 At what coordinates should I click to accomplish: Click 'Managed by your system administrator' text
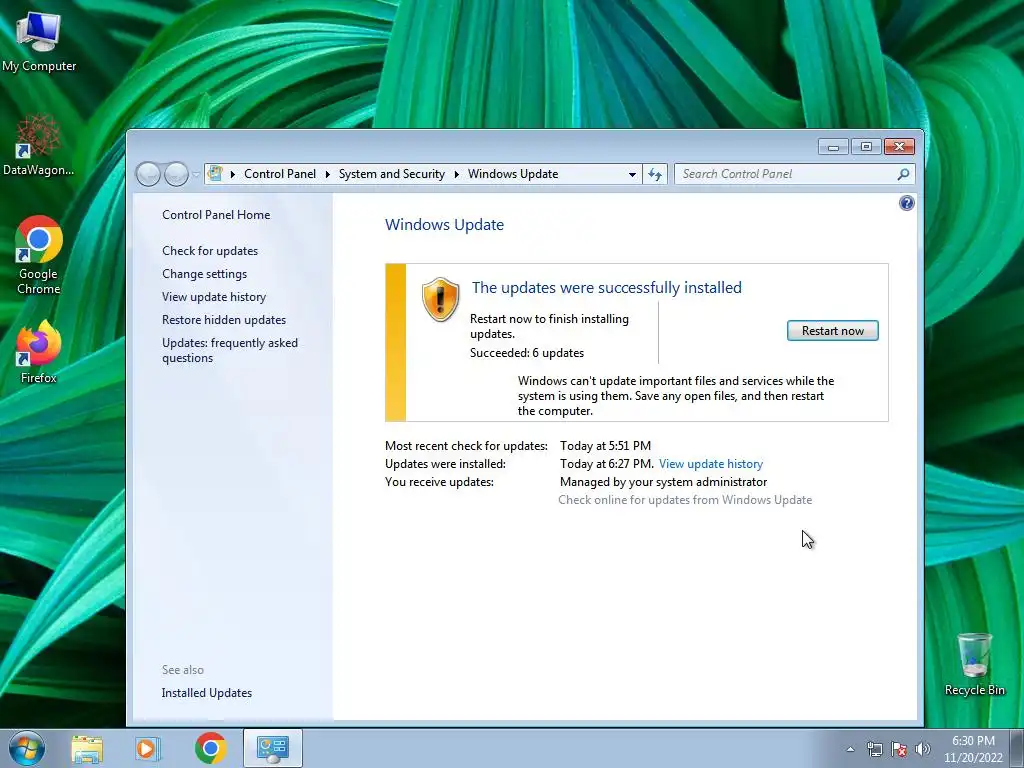click(664, 482)
